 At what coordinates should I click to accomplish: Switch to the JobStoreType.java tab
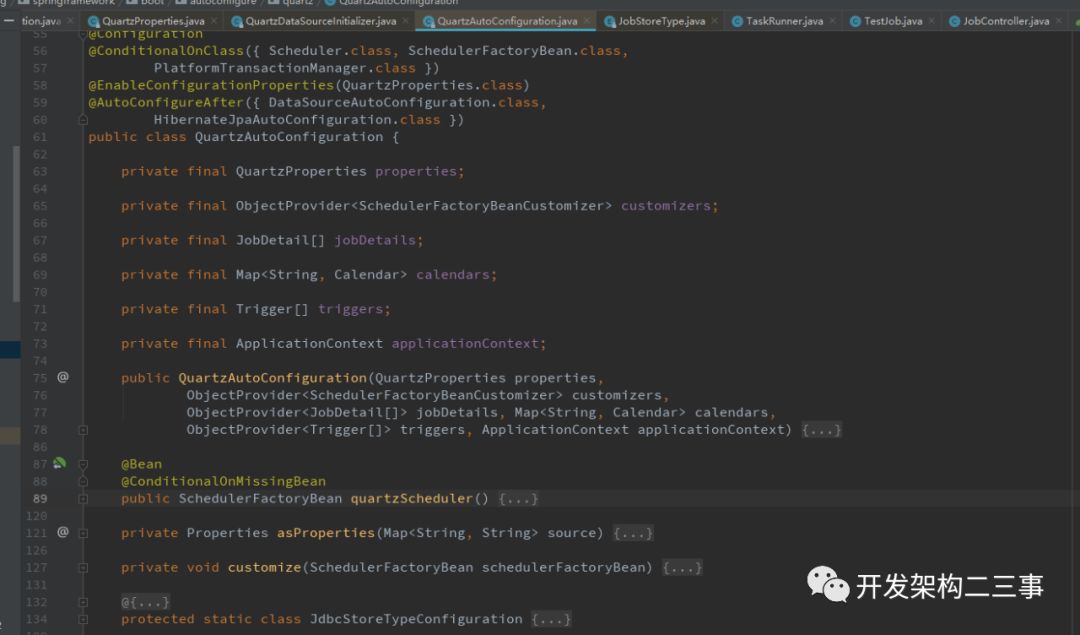coord(661,21)
